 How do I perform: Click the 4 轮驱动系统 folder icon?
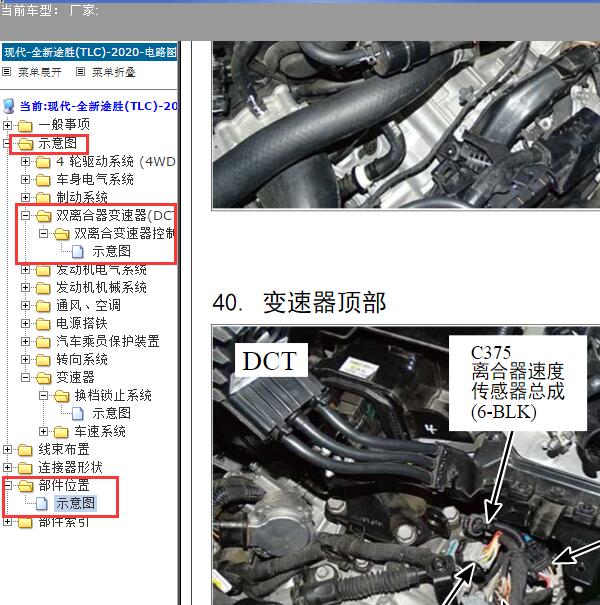43,162
